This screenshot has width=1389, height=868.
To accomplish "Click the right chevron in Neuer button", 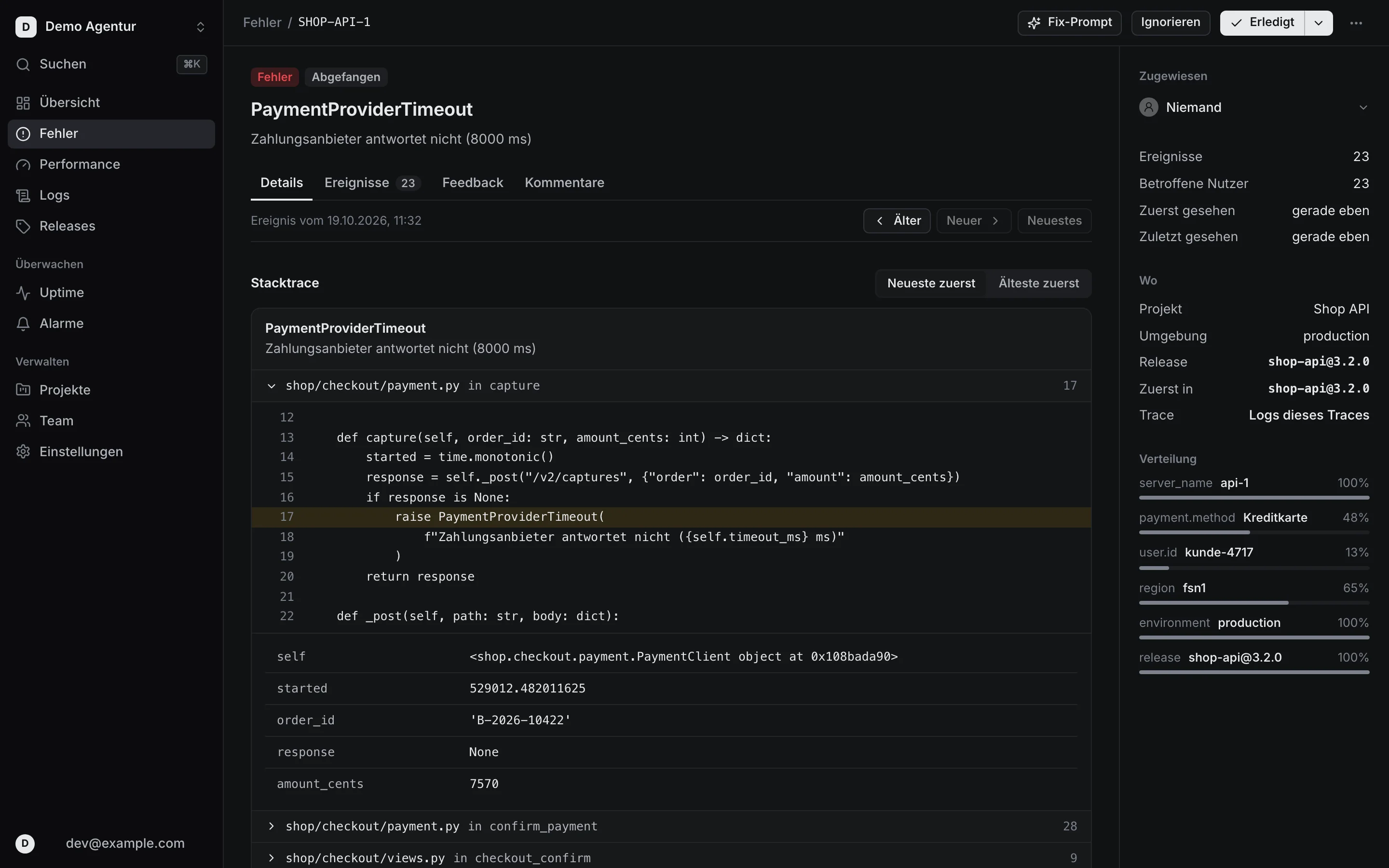I will pos(994,221).
